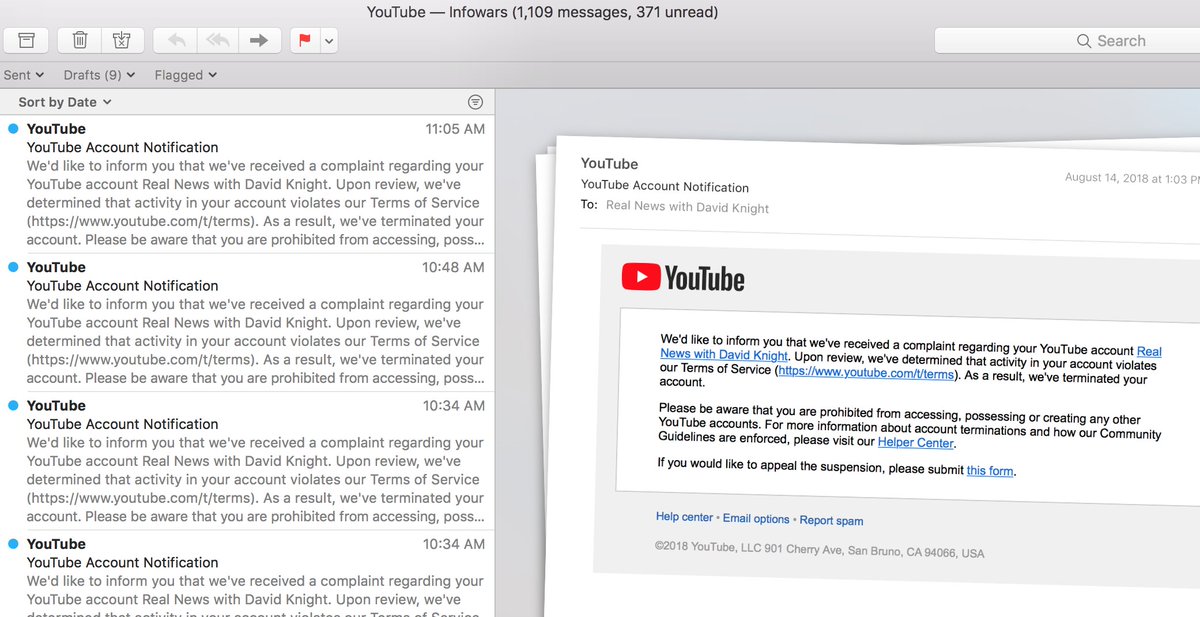The image size is (1200, 617).
Task: Open the YouTube message from 10:48 AM
Action: click(247, 322)
